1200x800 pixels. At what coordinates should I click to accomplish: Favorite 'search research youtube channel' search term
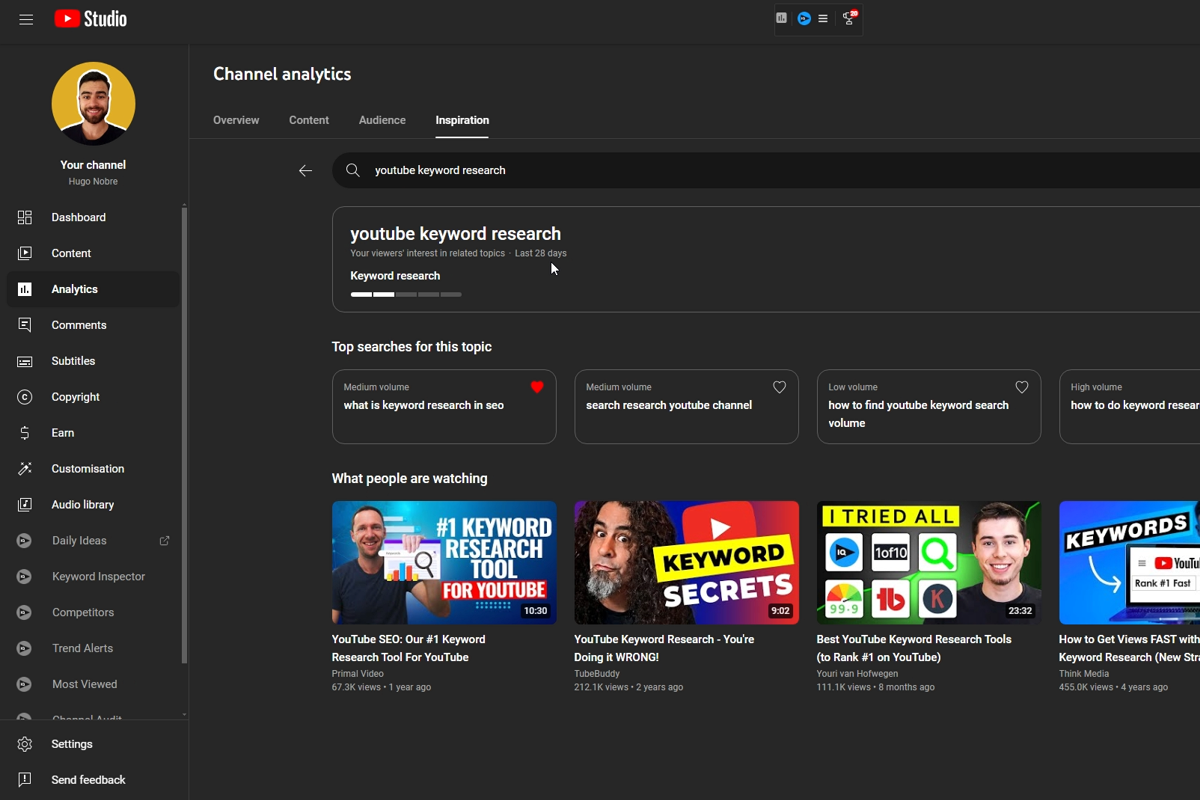(x=779, y=387)
